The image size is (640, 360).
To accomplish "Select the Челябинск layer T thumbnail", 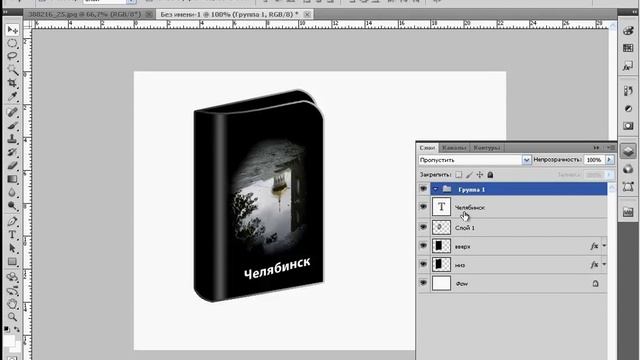I will (441, 207).
